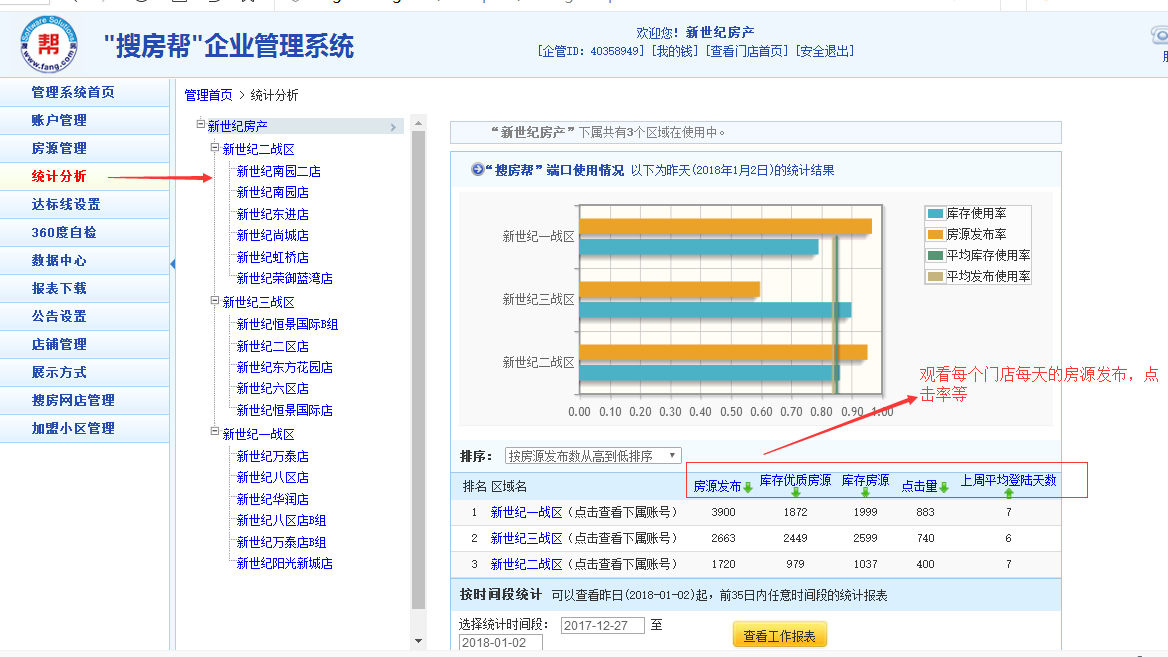Open 新世纪二战区 link in the ranking table

527,565
